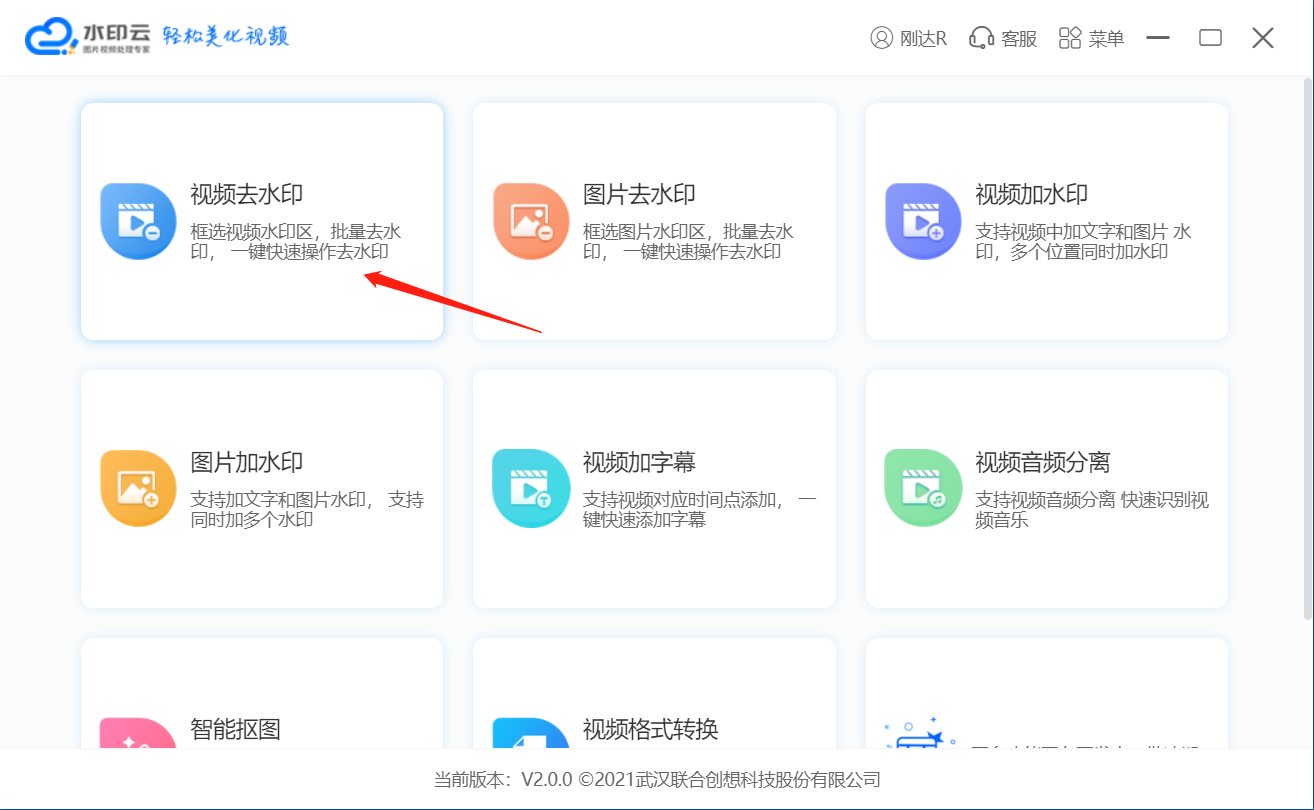Select the 图片加水印 title
This screenshot has height=810, width=1314.
(247, 463)
